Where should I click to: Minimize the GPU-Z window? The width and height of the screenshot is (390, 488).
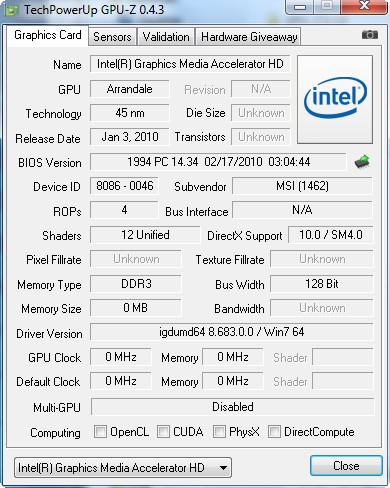pos(300,7)
